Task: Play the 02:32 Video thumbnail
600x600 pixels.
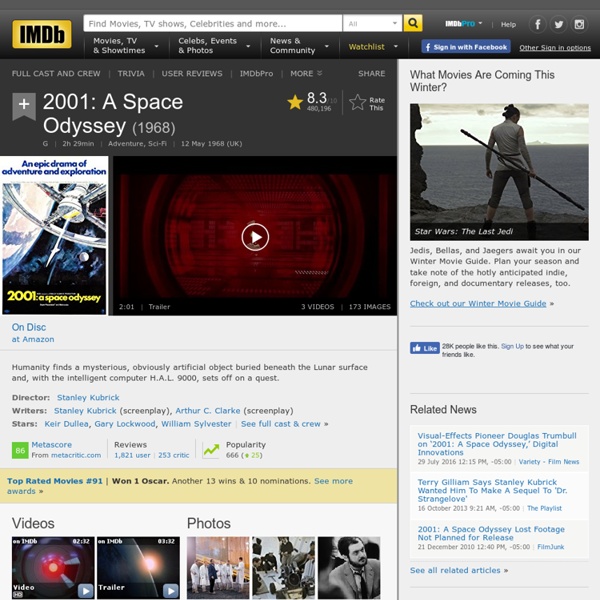Action: point(53,567)
